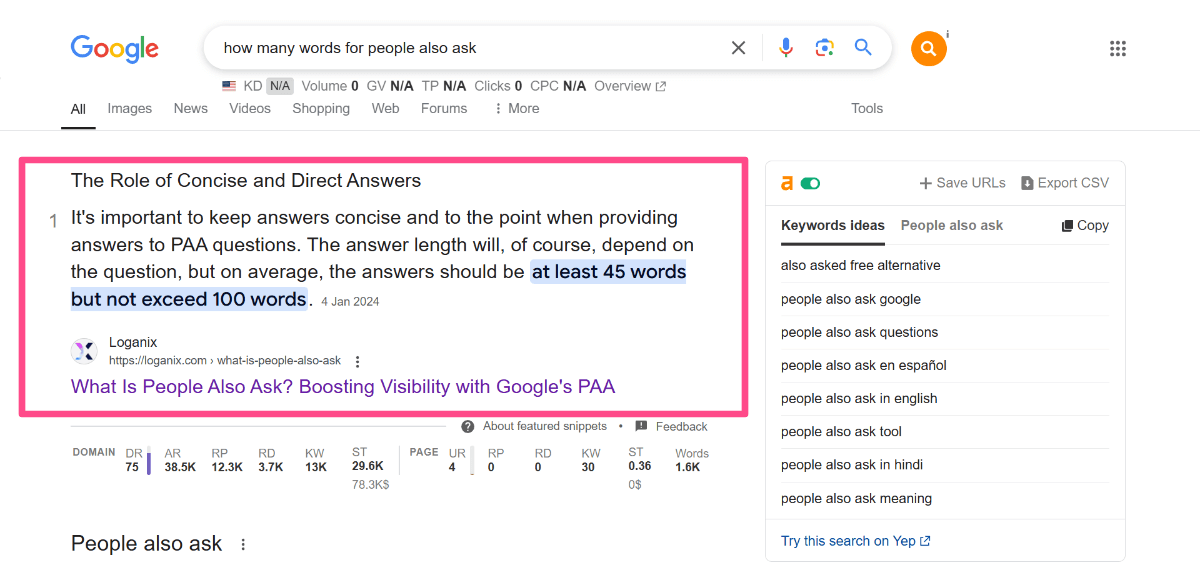
Task: Click inside the Google search query field
Action: click(470, 48)
